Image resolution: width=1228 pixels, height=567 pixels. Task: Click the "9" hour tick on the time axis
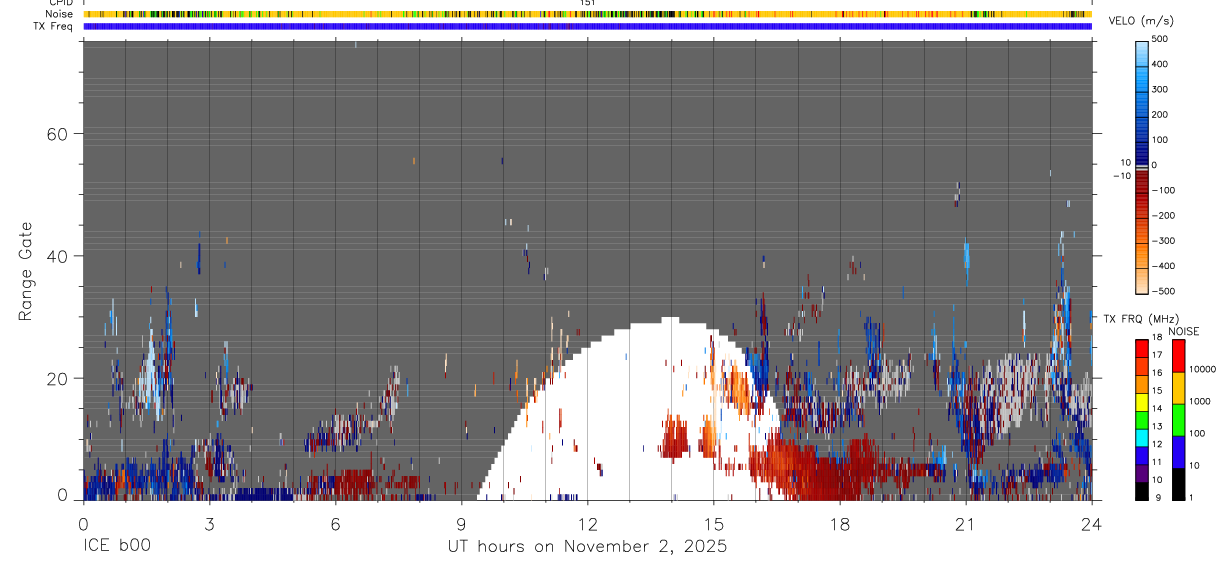point(461,524)
